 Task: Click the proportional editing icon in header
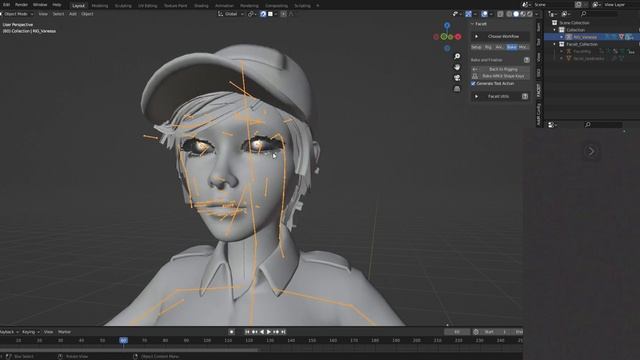pyautogui.click(x=283, y=14)
